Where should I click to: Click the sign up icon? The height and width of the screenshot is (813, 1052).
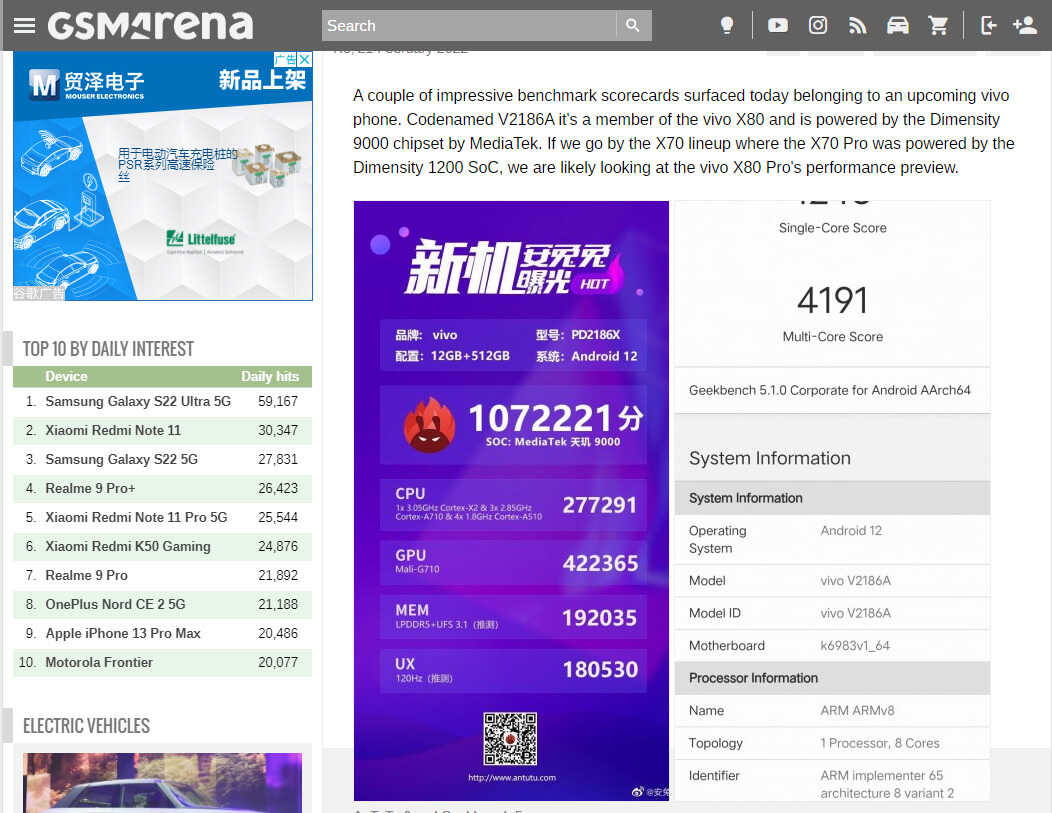click(x=1024, y=25)
